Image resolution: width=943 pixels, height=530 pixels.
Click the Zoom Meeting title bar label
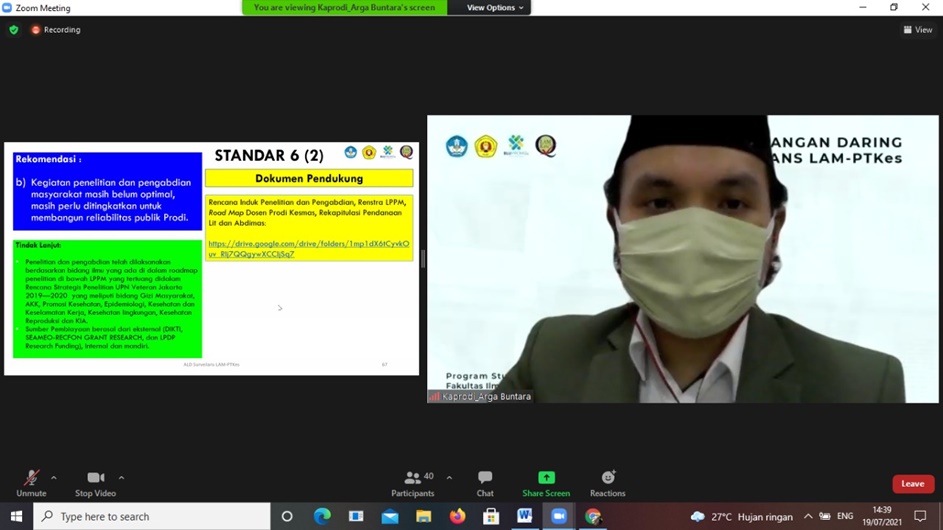point(43,8)
